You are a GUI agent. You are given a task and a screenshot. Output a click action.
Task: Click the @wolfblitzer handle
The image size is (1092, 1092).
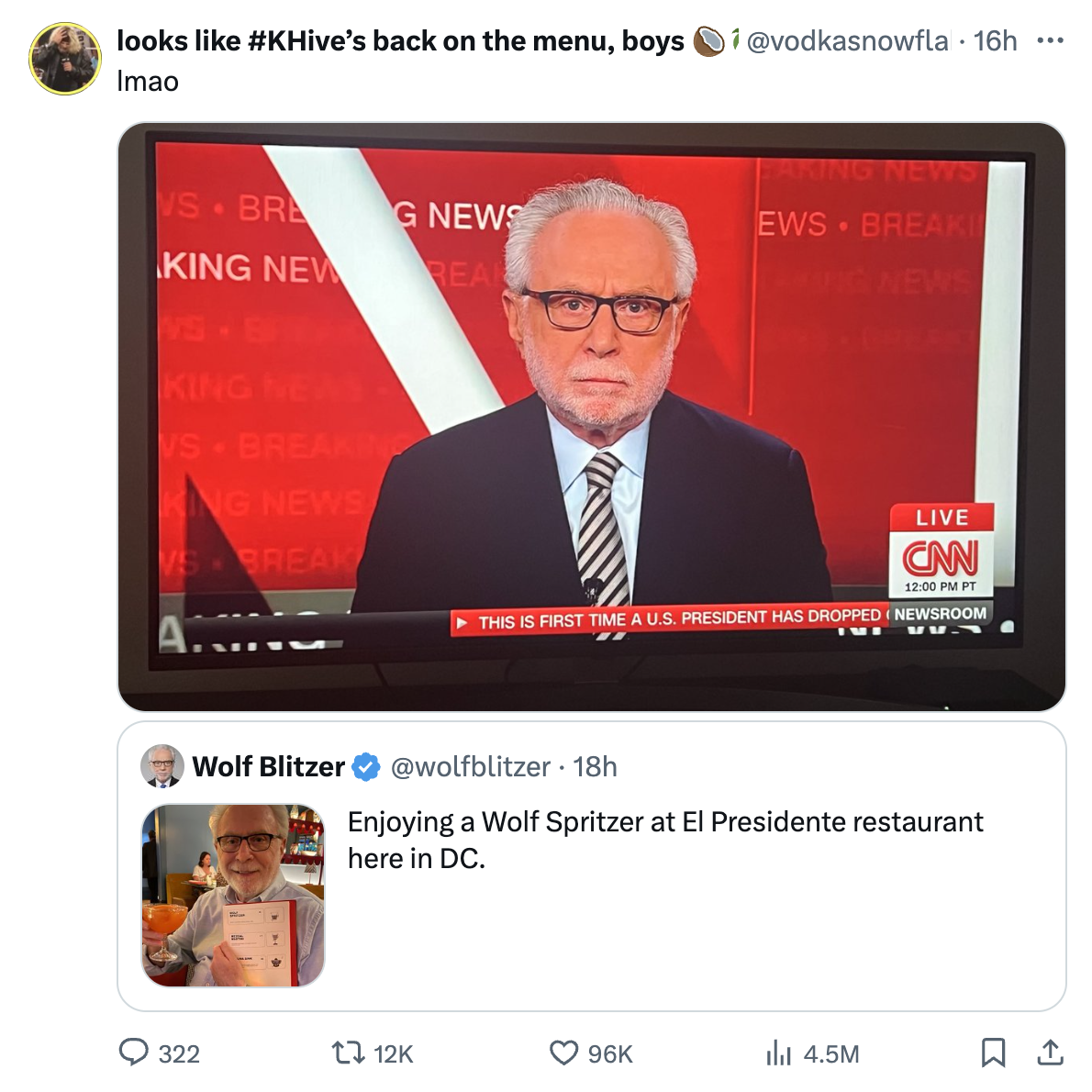[x=470, y=766]
